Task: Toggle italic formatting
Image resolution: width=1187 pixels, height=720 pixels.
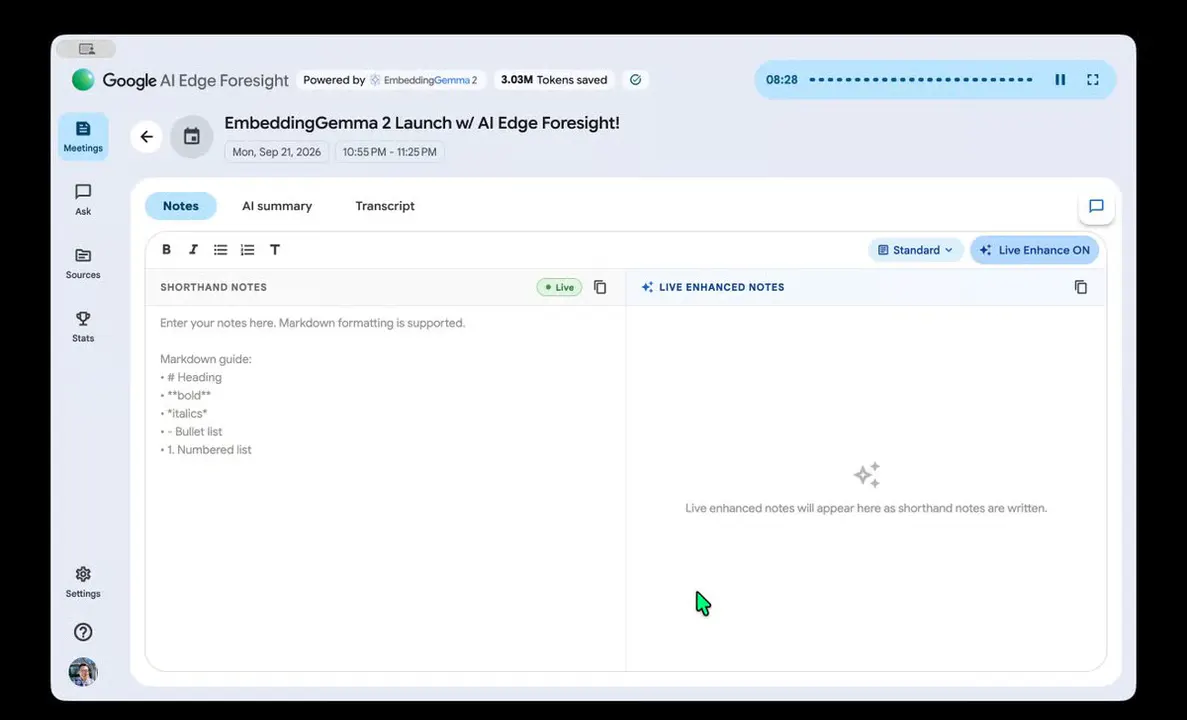Action: (193, 250)
